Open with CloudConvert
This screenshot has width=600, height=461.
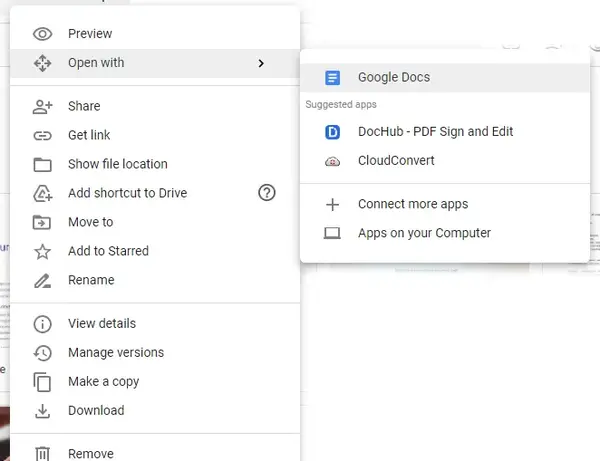[445, 161]
